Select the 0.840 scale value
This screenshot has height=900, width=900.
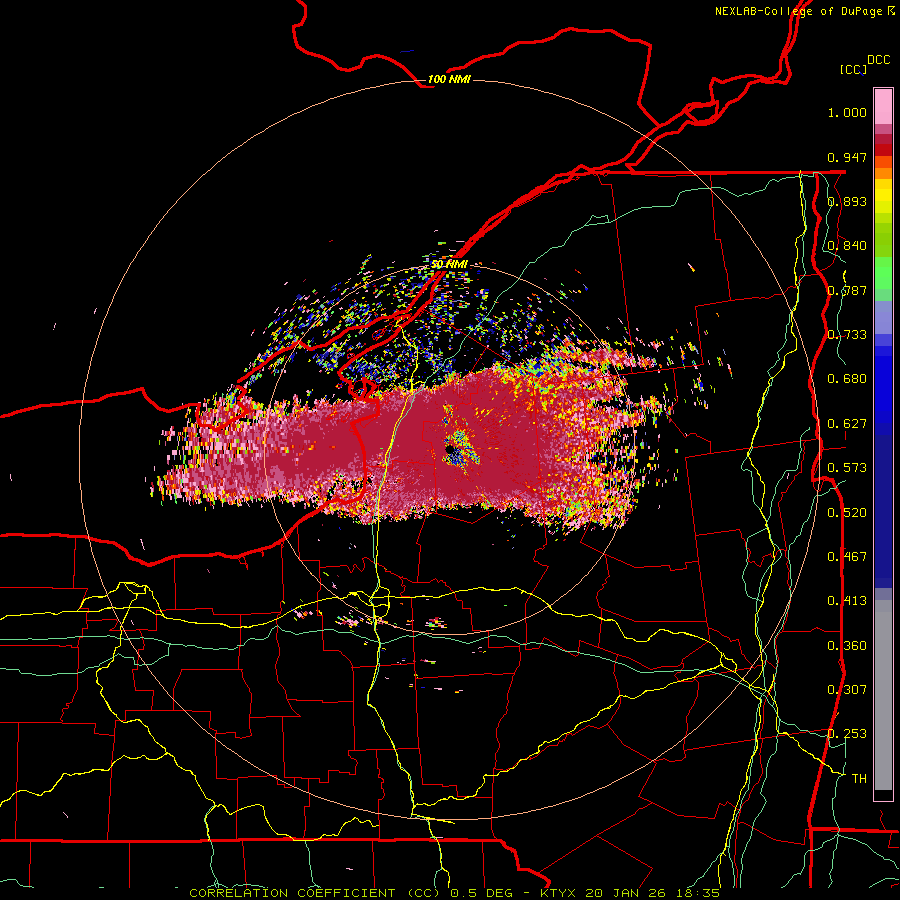(847, 246)
